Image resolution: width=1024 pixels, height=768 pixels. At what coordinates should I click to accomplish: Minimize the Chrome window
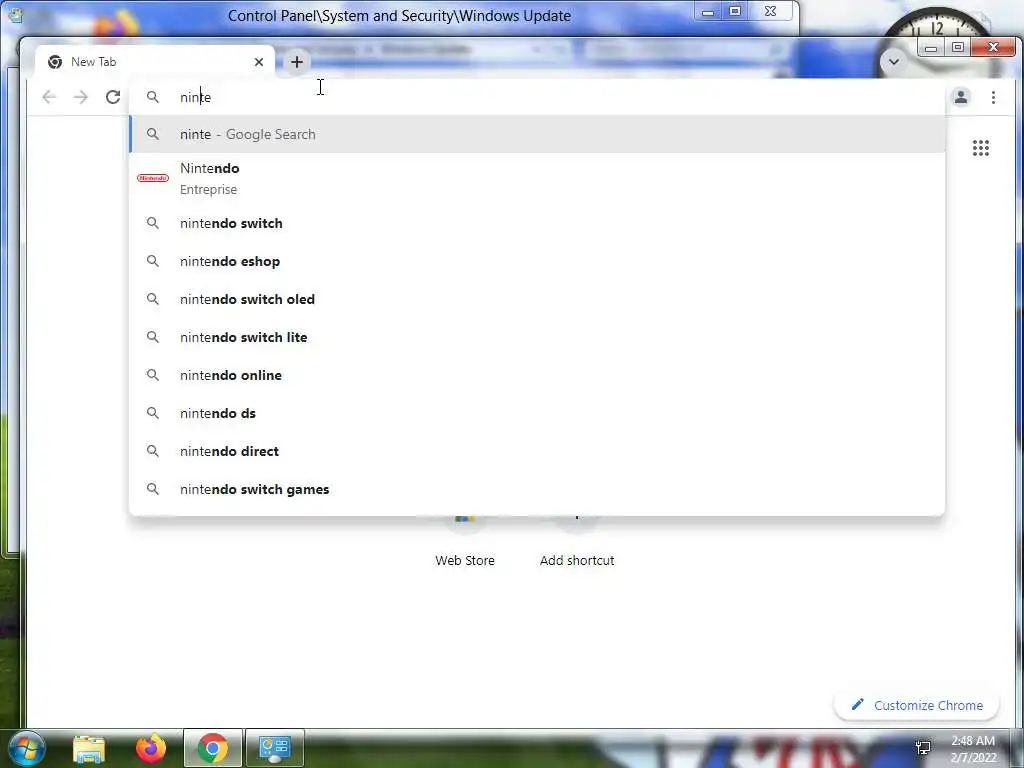coord(931,48)
